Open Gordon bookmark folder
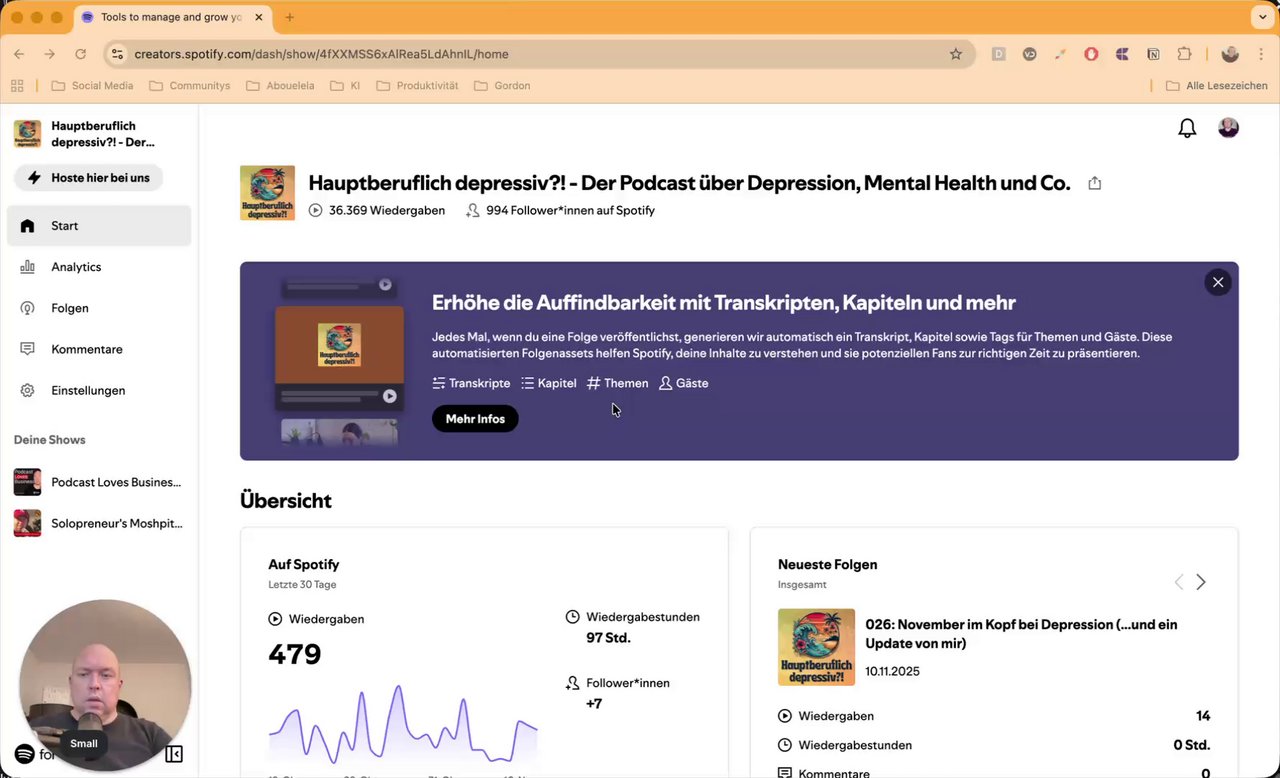The height and width of the screenshot is (778, 1280). (x=502, y=86)
